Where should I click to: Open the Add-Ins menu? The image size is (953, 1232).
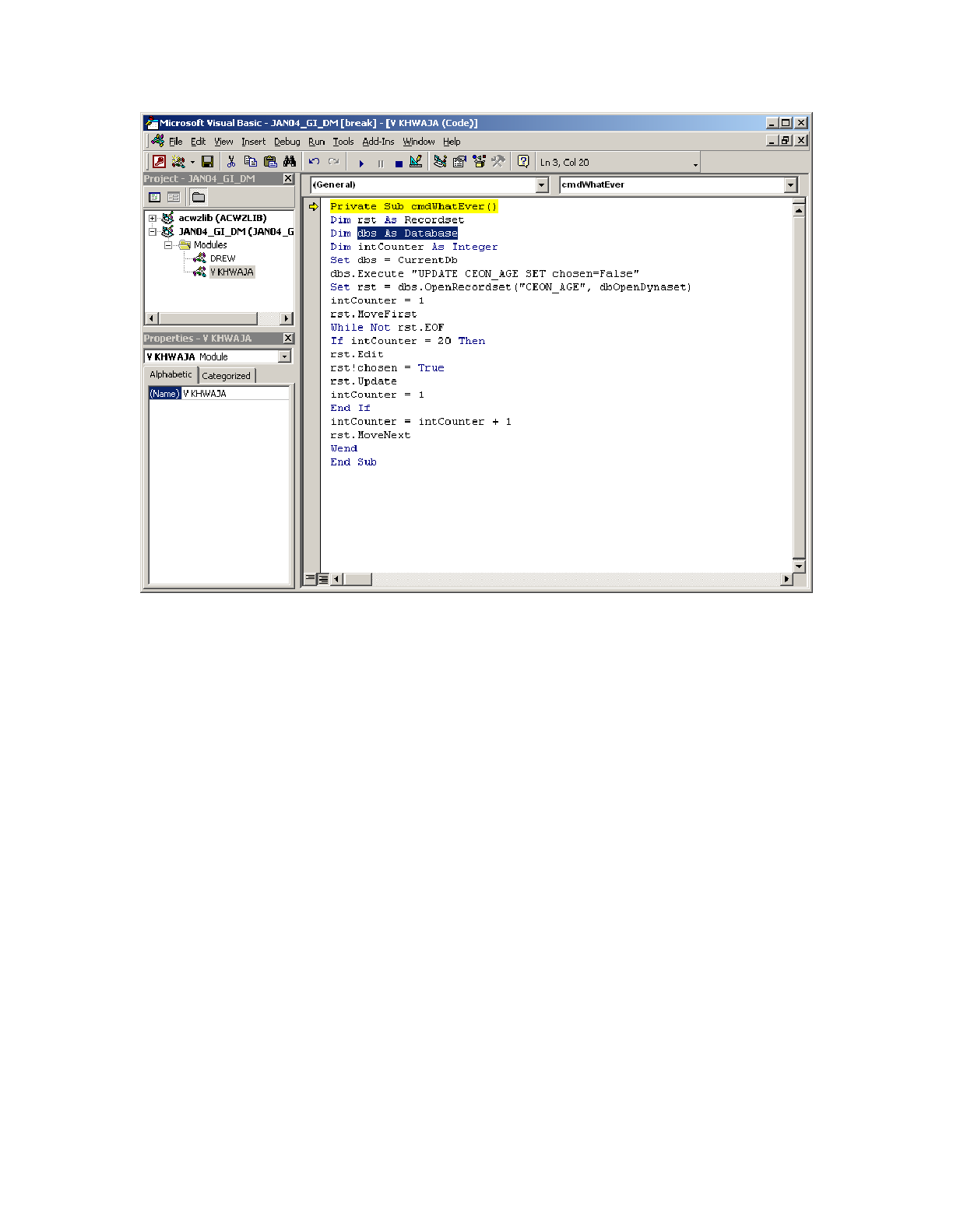coord(378,142)
